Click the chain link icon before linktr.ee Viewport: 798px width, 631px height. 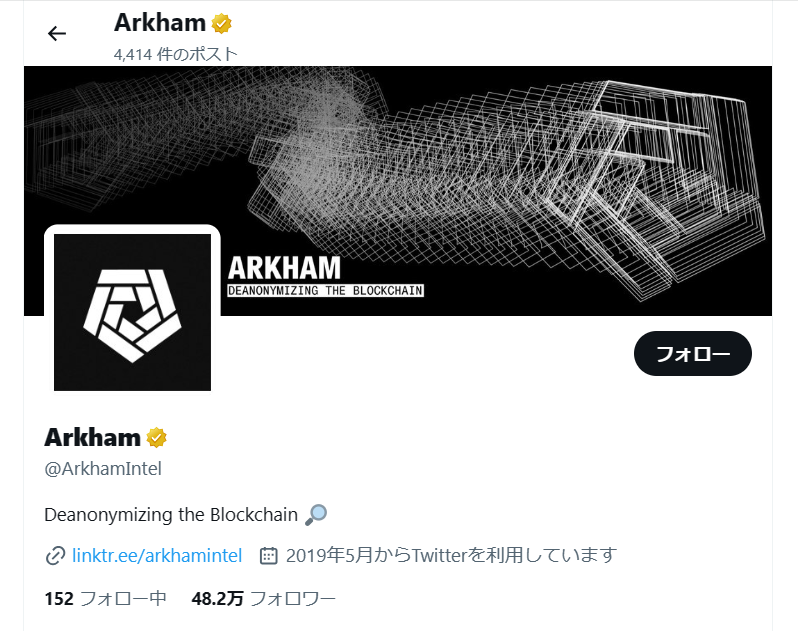click(x=55, y=556)
